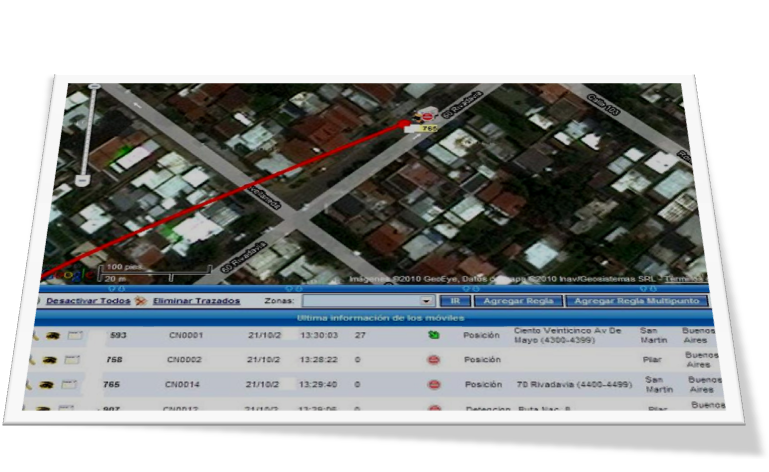Click address Ciento Veinticinco Av De Mayo
769x472 pixels.
(x=567, y=335)
